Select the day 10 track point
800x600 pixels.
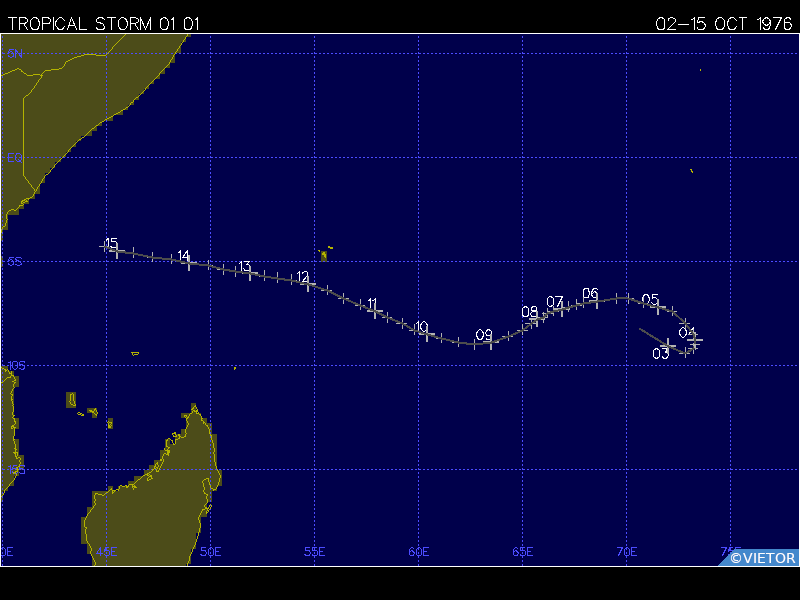[427, 333]
